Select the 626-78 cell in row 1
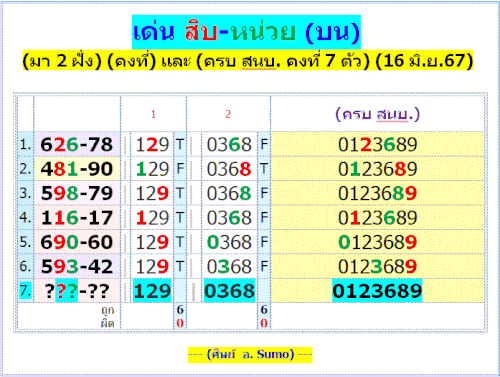This screenshot has width=500, height=377. coord(77,145)
